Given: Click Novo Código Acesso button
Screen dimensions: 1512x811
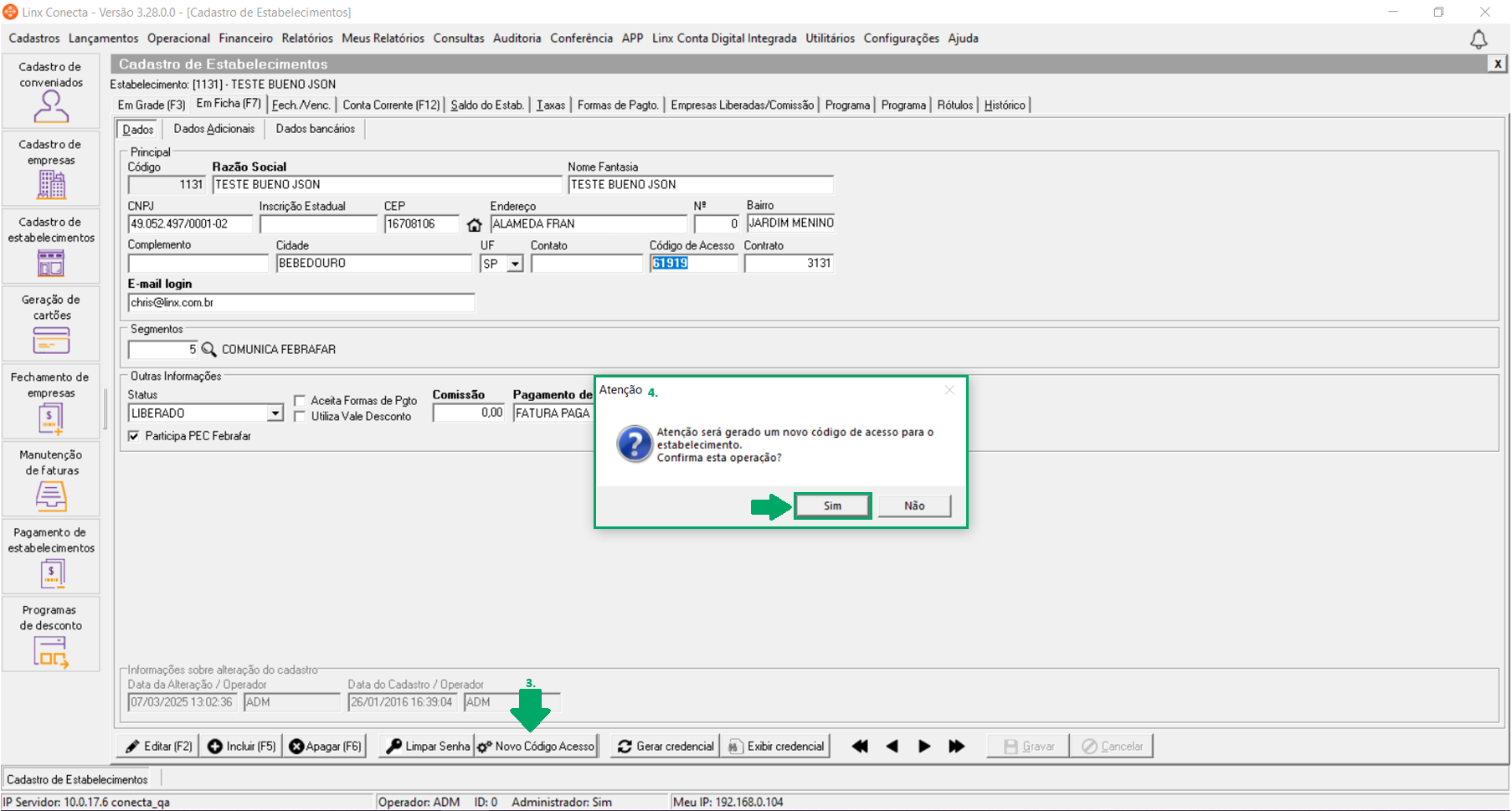Looking at the screenshot, I should point(536,747).
